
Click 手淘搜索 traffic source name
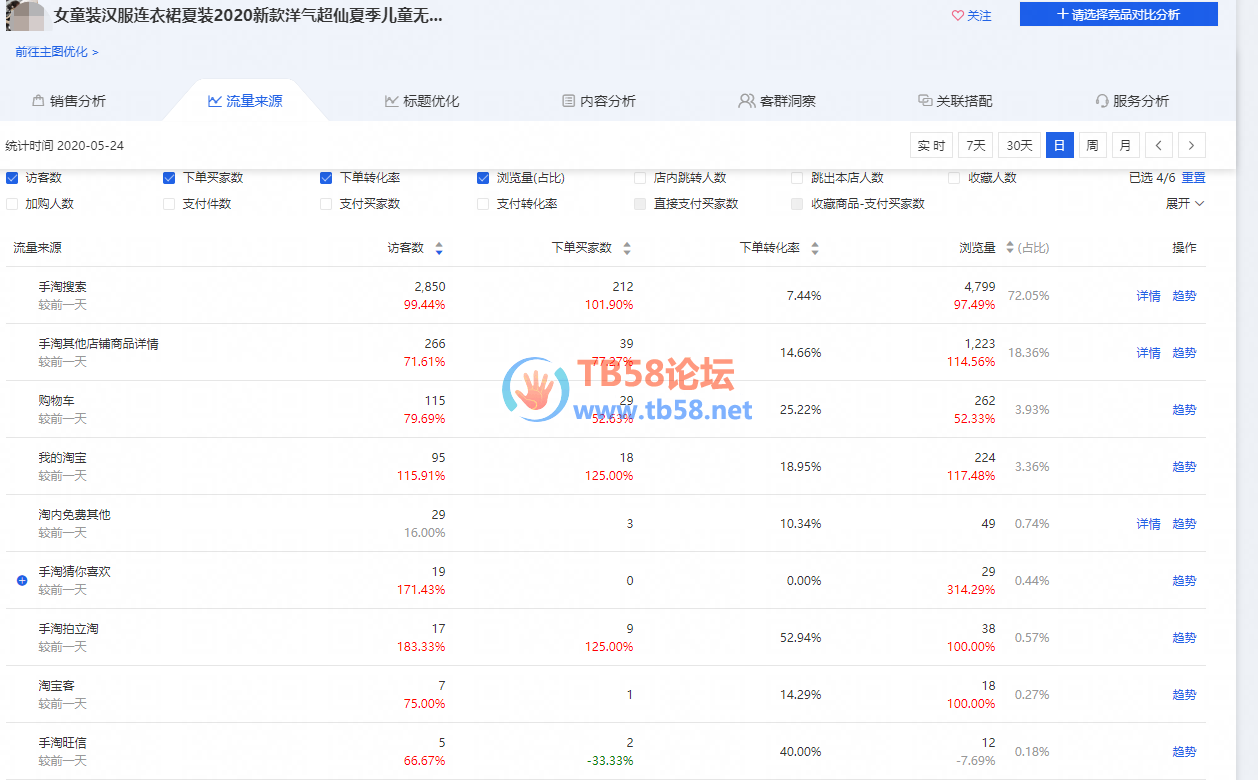[x=63, y=287]
